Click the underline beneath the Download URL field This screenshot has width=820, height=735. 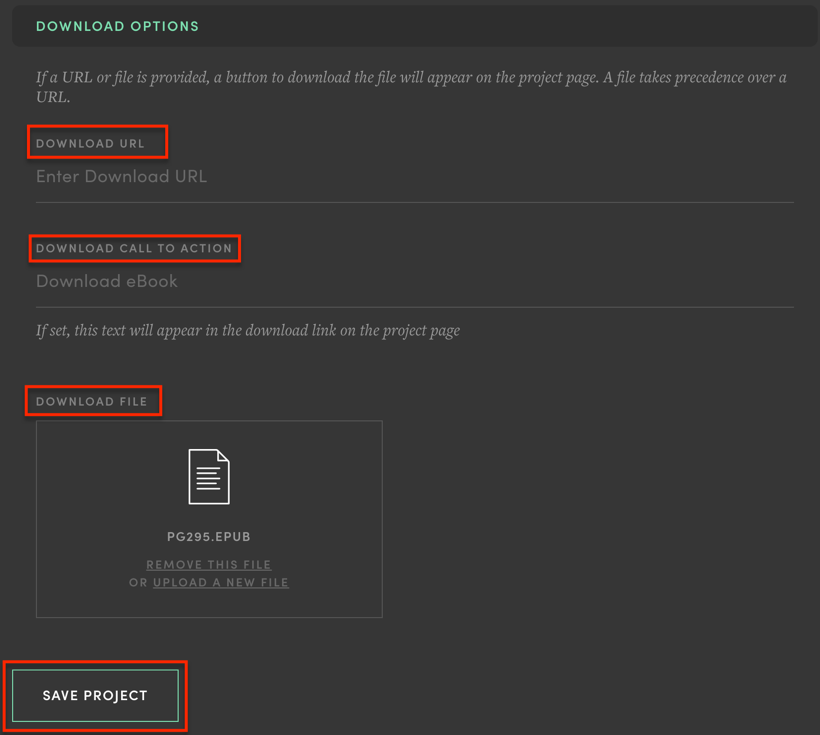coord(414,202)
